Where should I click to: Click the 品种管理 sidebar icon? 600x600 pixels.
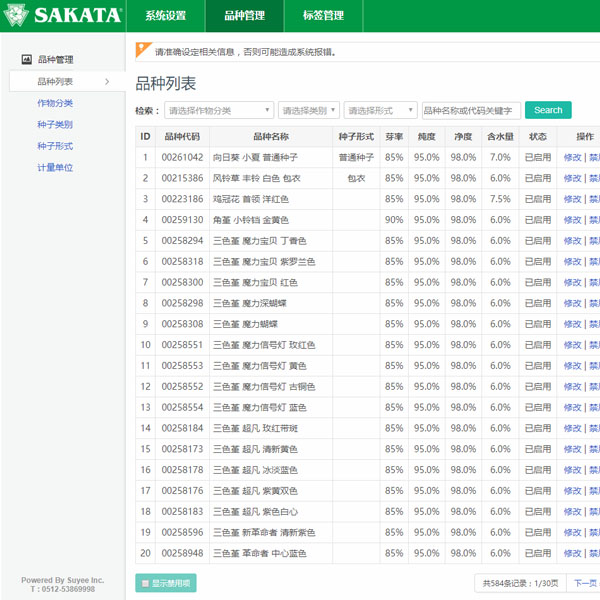[27, 60]
